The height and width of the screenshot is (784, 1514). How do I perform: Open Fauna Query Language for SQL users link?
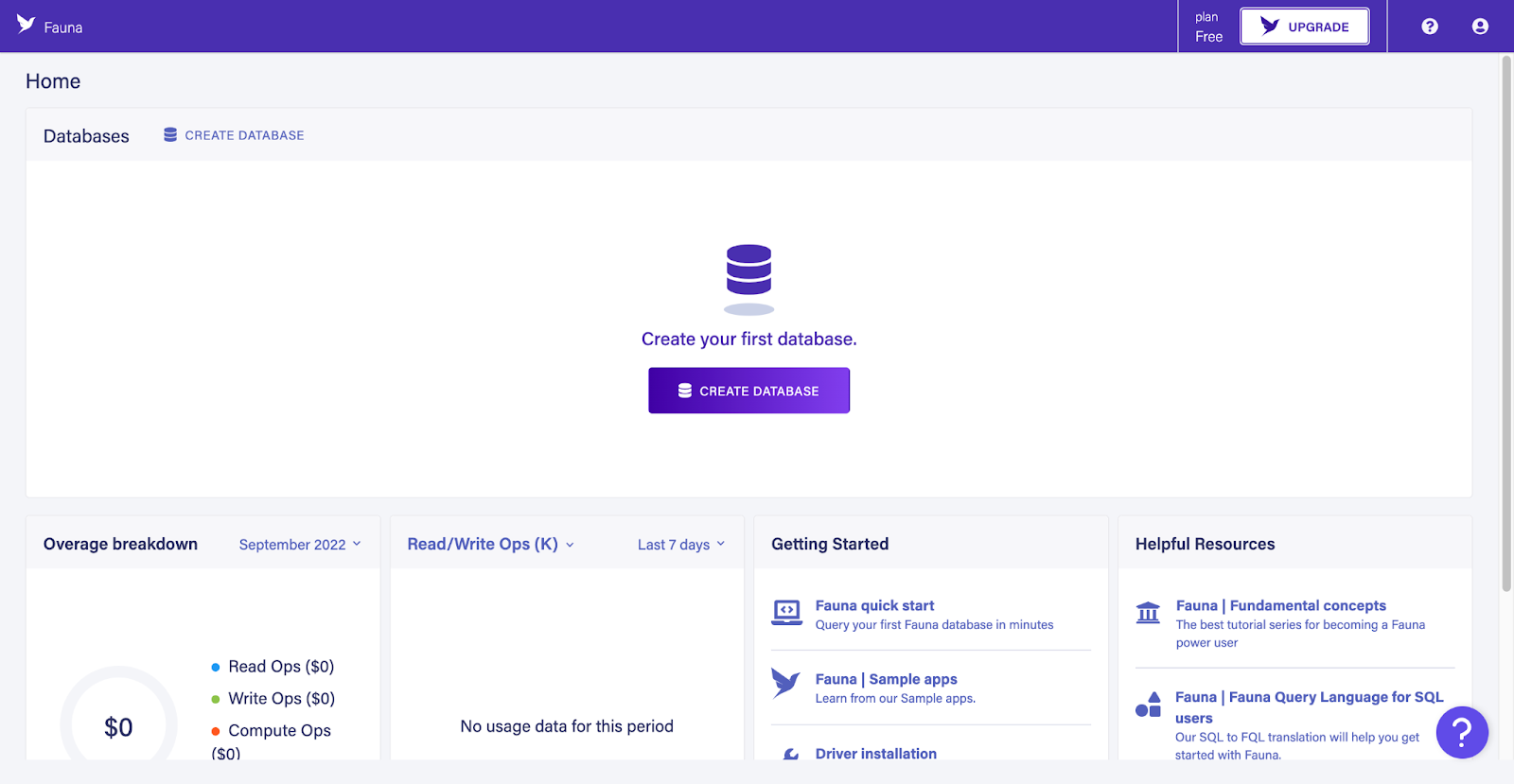pos(1310,707)
